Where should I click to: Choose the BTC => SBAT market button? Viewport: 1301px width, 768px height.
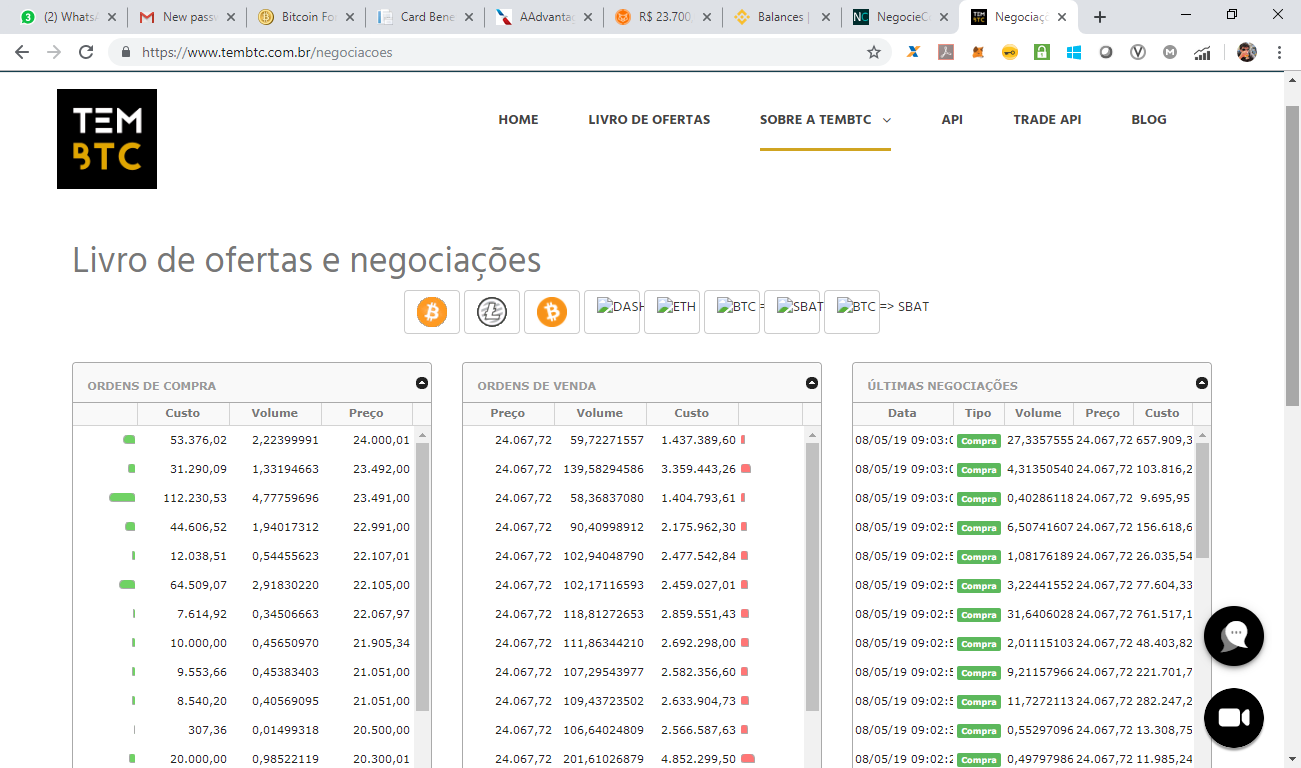coord(852,312)
